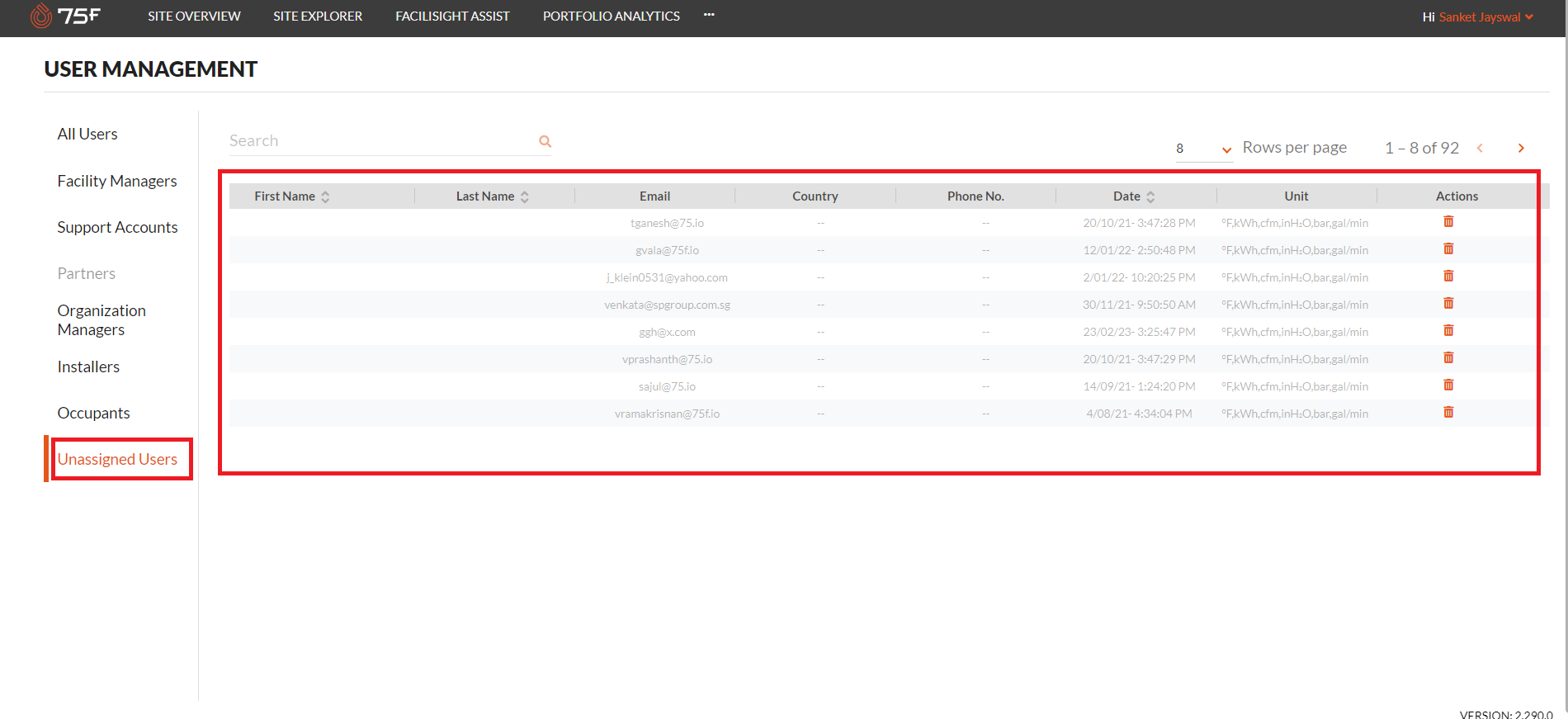Go to previous page of users
The height and width of the screenshot is (719, 1568).
[1480, 148]
